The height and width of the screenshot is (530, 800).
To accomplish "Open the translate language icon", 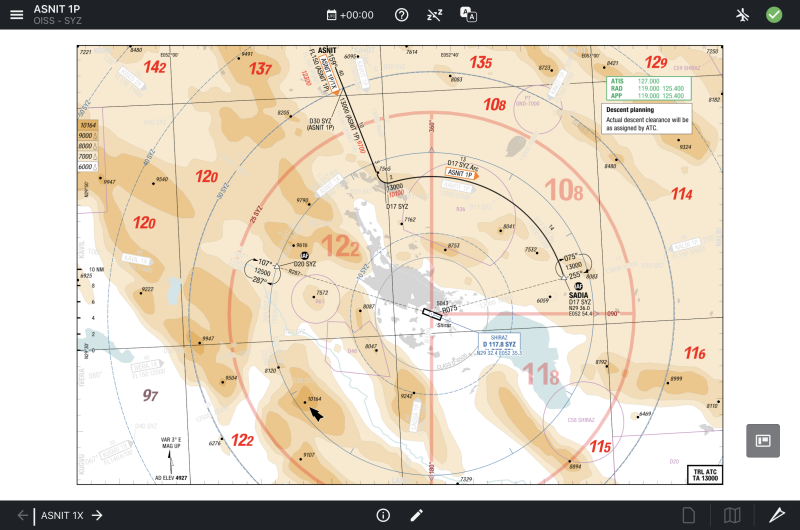I will pyautogui.click(x=468, y=14).
